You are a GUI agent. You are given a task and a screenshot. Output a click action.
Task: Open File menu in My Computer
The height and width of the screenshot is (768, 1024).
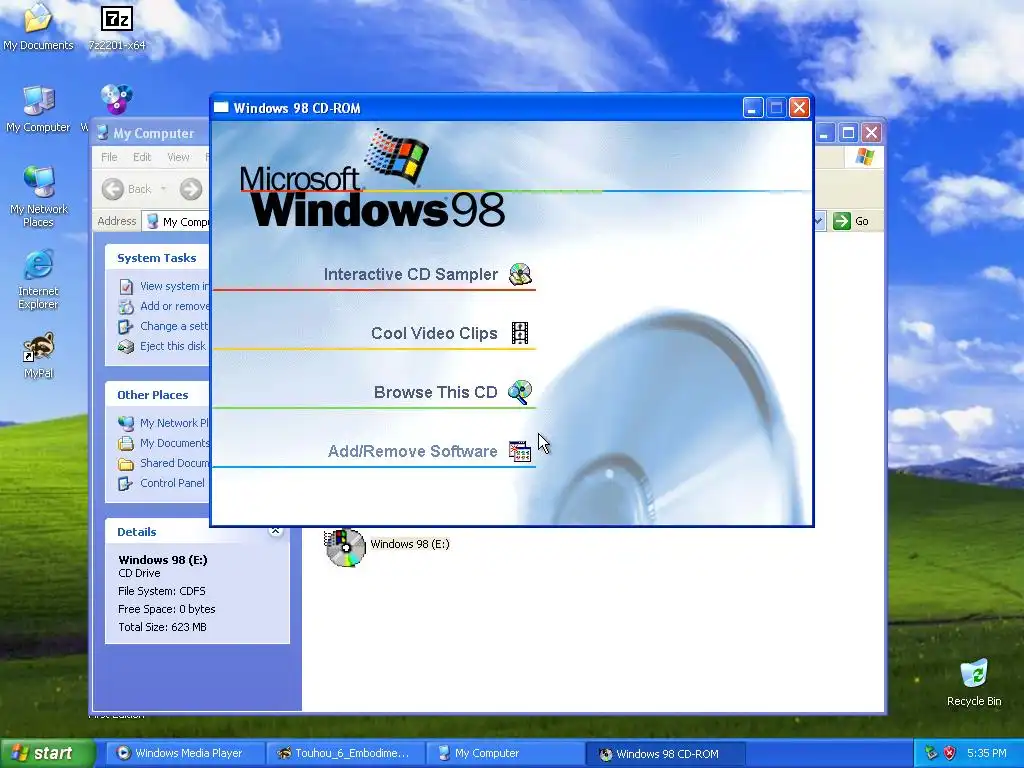click(109, 157)
